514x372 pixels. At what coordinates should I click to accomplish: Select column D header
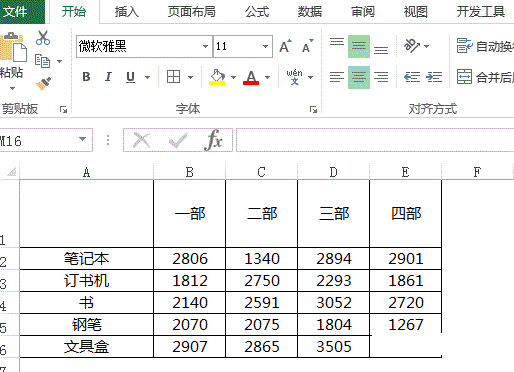point(333,172)
